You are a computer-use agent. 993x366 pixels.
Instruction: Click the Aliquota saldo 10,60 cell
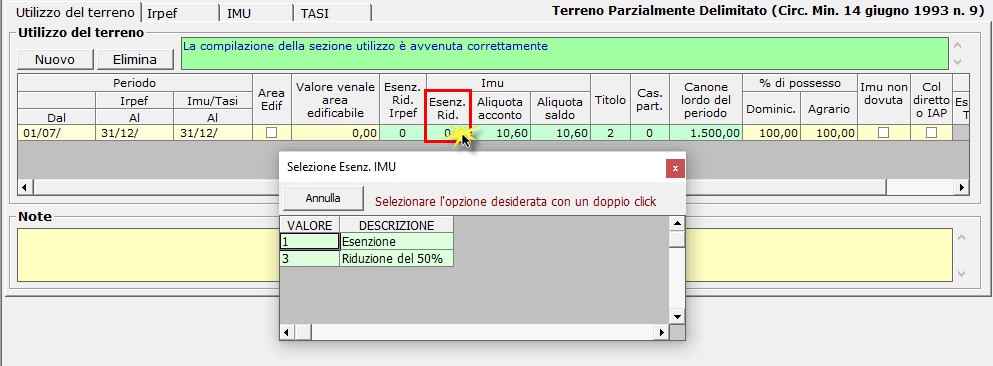[560, 133]
